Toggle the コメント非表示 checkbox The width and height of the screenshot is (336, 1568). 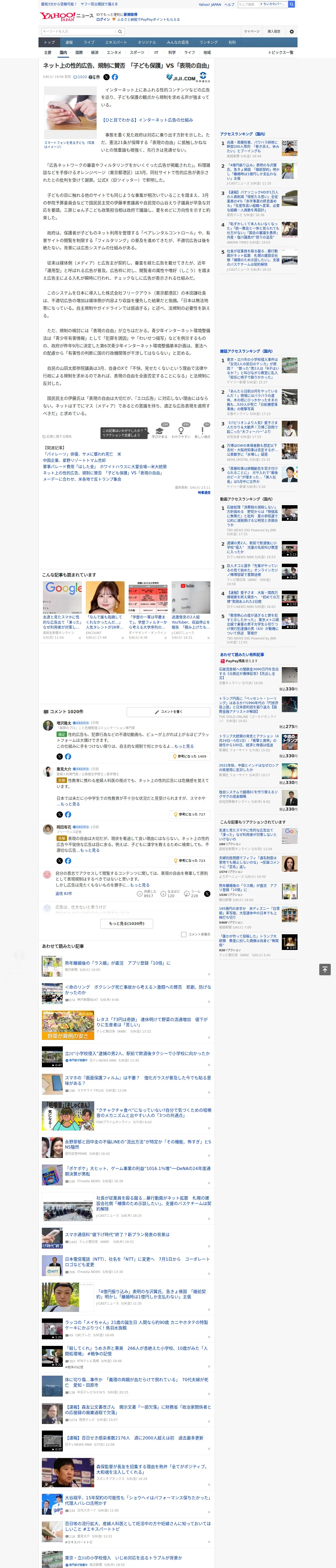(x=183, y=934)
